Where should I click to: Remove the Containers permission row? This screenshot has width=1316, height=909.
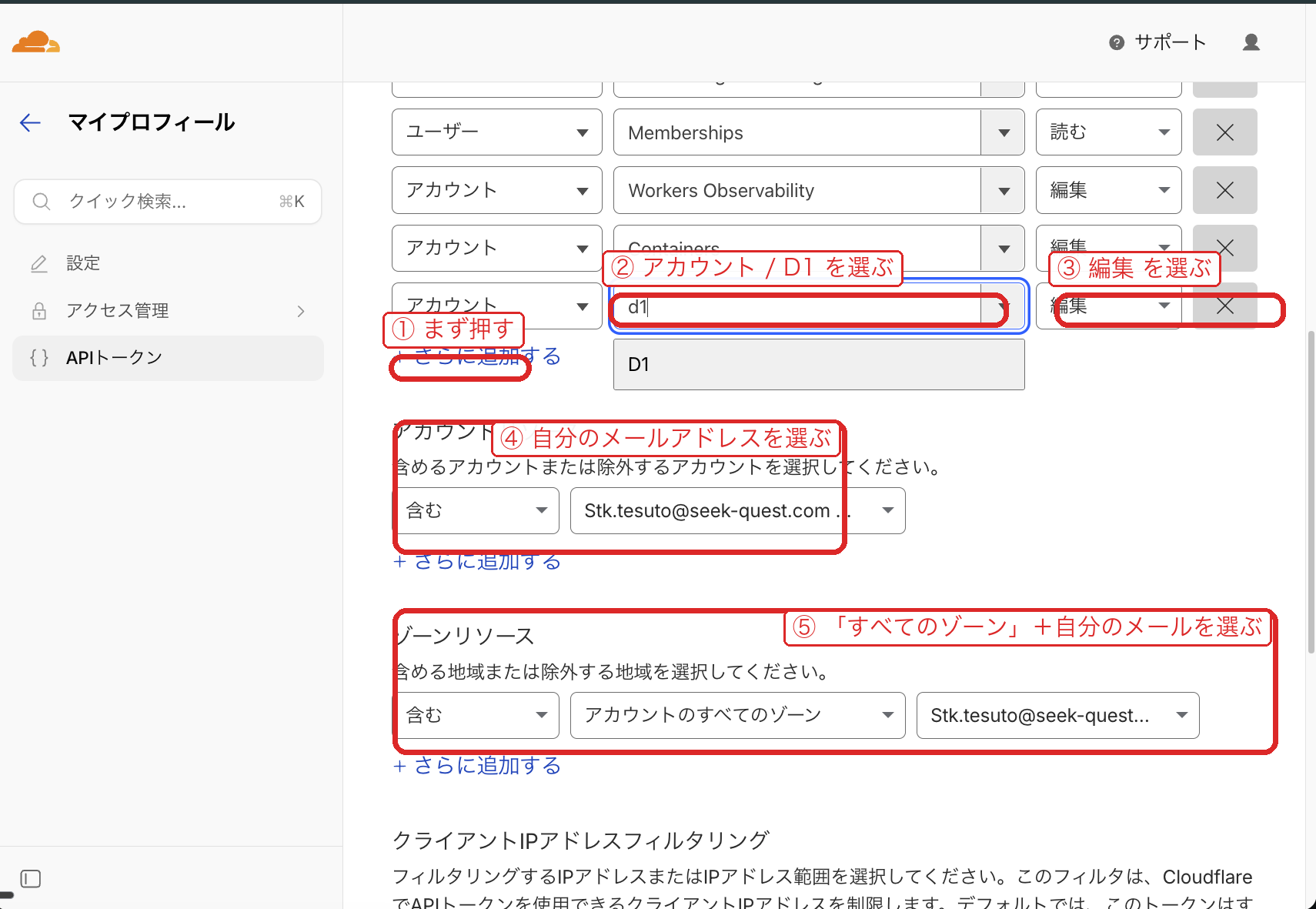click(x=1224, y=248)
